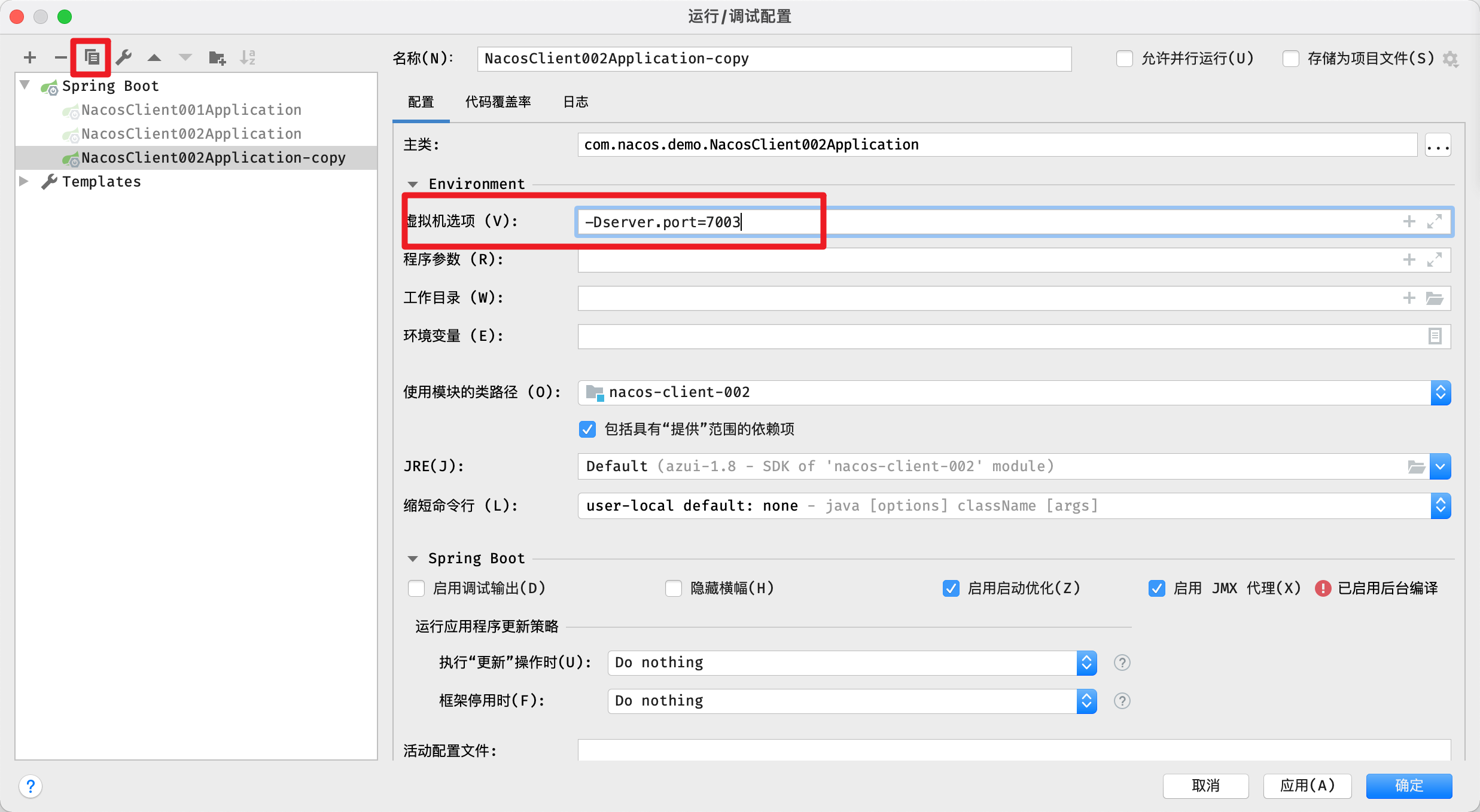This screenshot has height=812, width=1480.
Task: Move configuration up arrow
Action: click(x=154, y=57)
